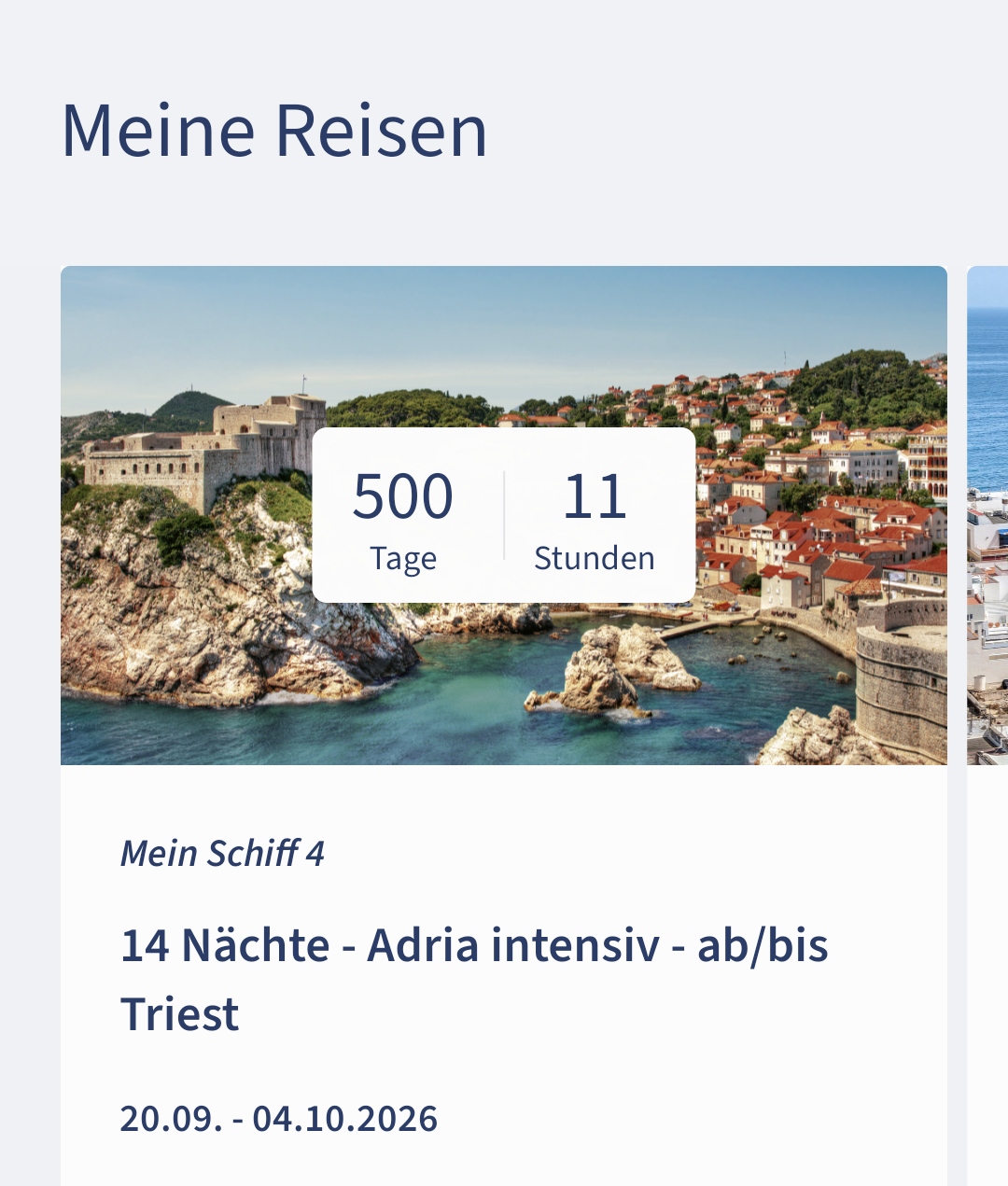The image size is (1008, 1186).
Task: Click the Mein Schiff 4 ship name
Action: click(222, 853)
